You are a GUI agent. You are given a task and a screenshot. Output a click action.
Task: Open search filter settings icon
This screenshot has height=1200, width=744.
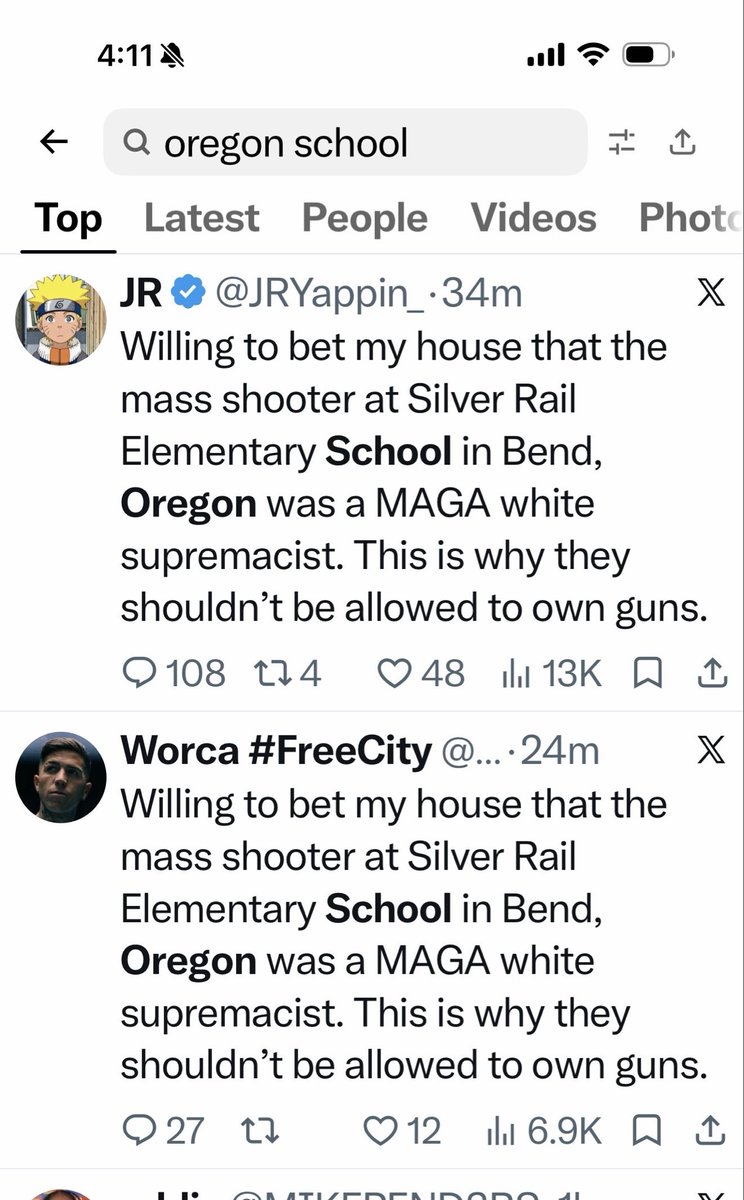[x=621, y=143]
